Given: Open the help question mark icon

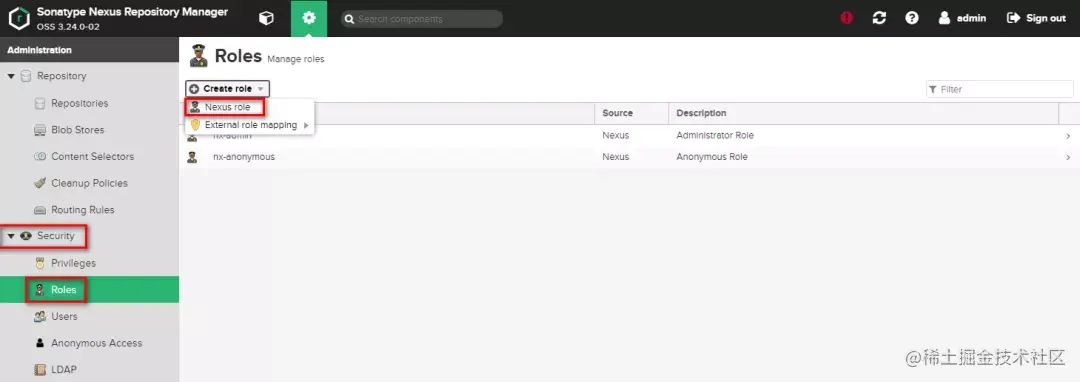Looking at the screenshot, I should coord(912,19).
